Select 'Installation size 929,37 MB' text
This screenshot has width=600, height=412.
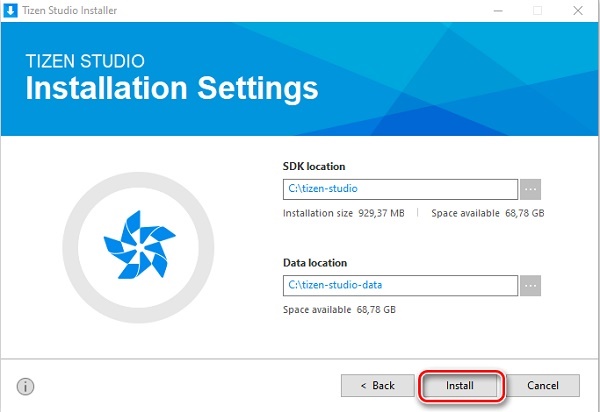click(x=344, y=213)
